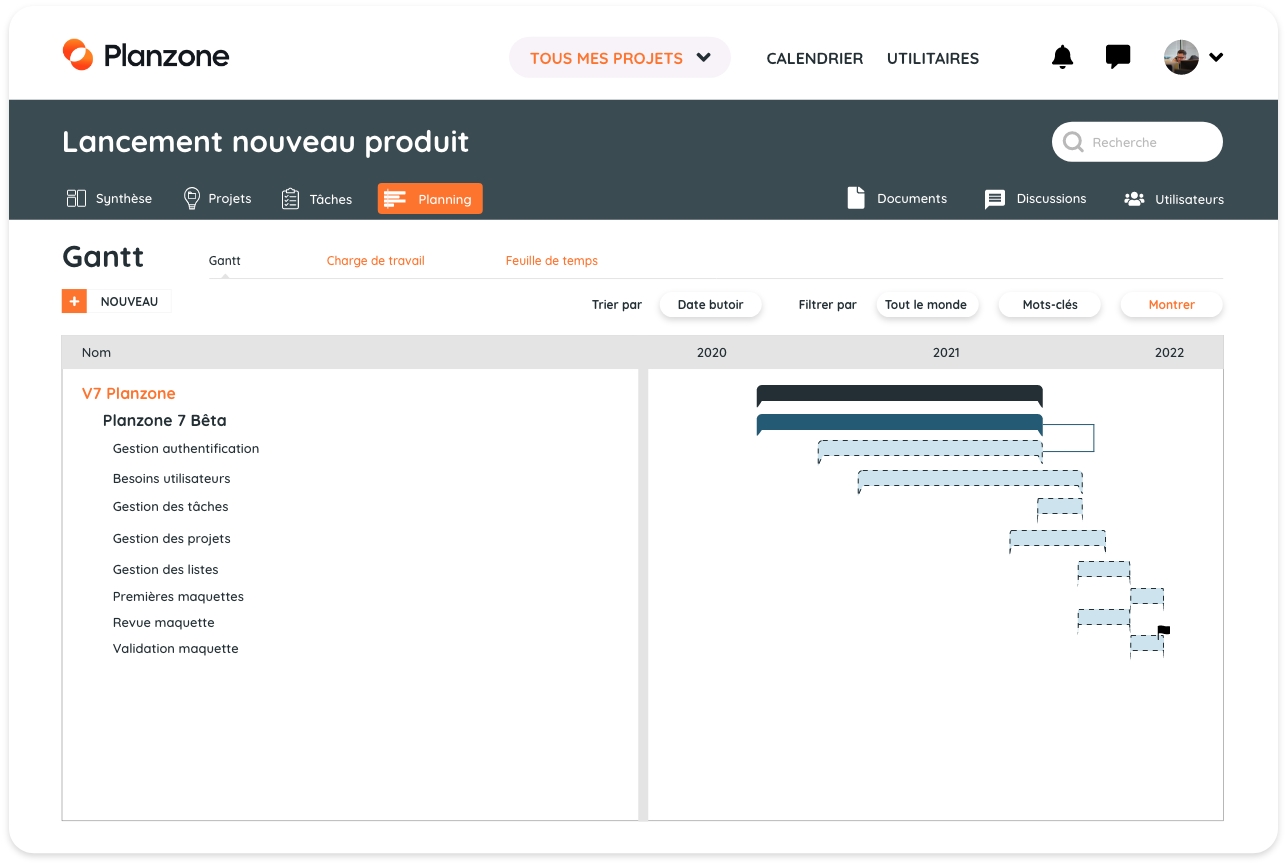Select Gestion des tâches task
Screen dimensions: 1287x866
click(x=170, y=507)
